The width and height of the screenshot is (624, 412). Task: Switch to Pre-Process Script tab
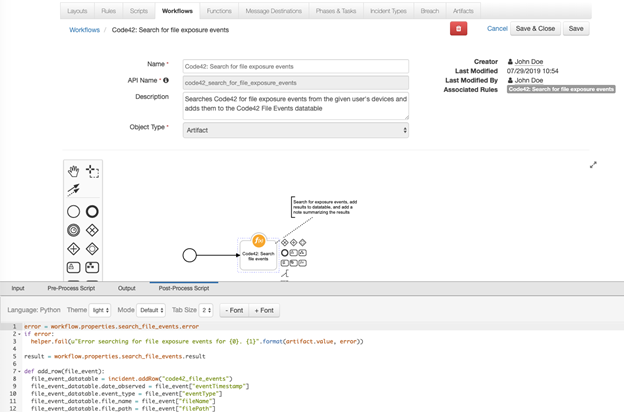(x=71, y=288)
